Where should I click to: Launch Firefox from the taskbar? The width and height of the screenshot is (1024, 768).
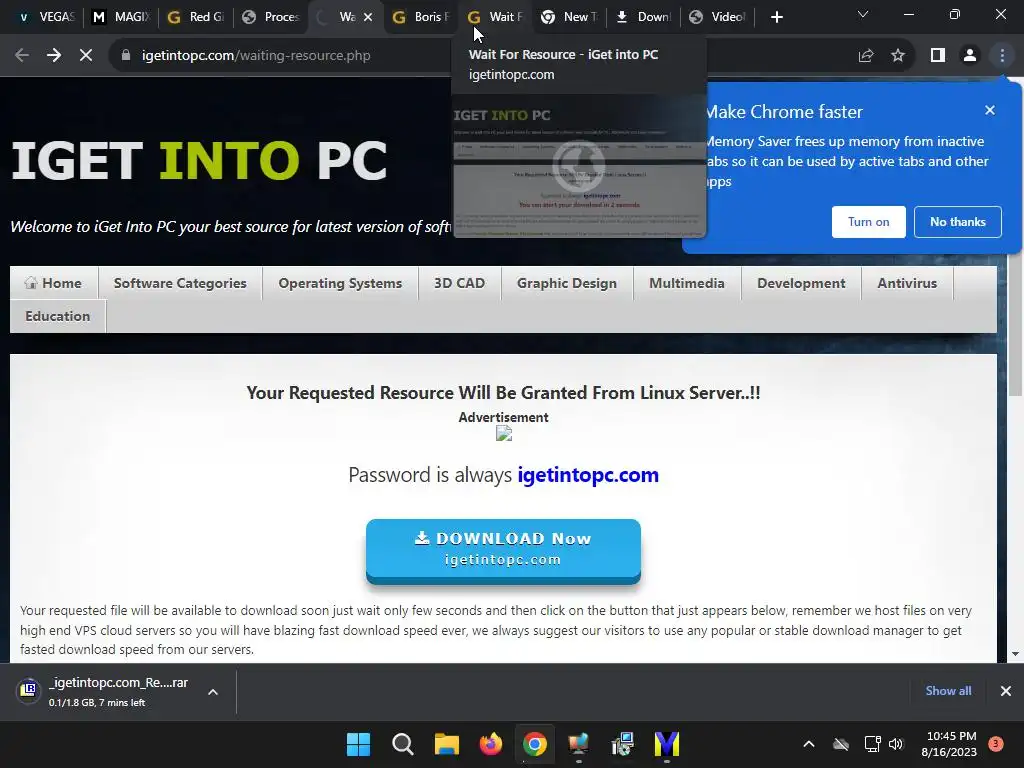tap(490, 744)
